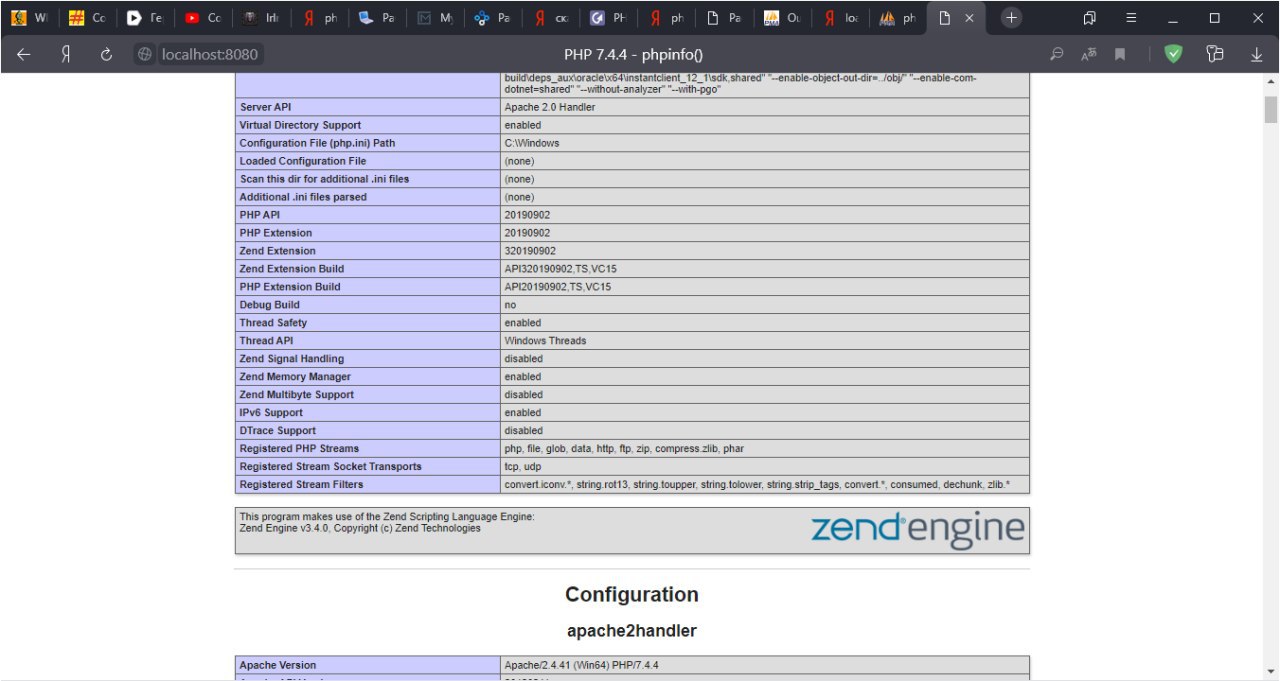Image resolution: width=1280 pixels, height=681 pixels.
Task: Click 'Registered Stream Filters' label
Action: [x=301, y=485]
